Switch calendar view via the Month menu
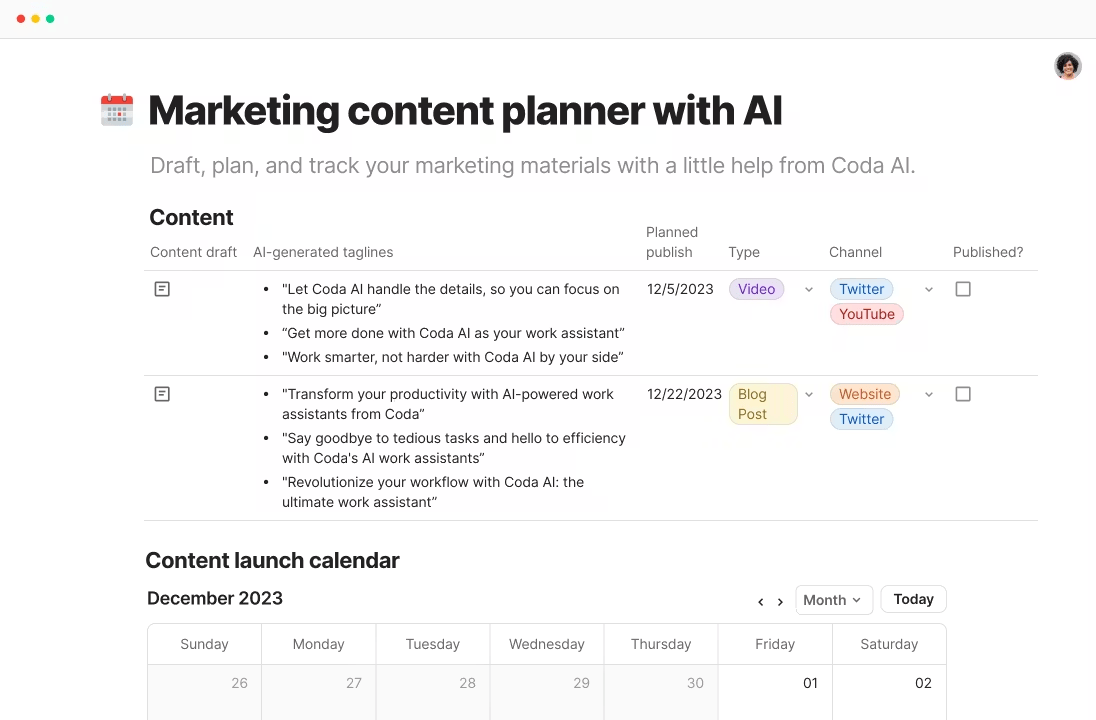 (x=833, y=599)
